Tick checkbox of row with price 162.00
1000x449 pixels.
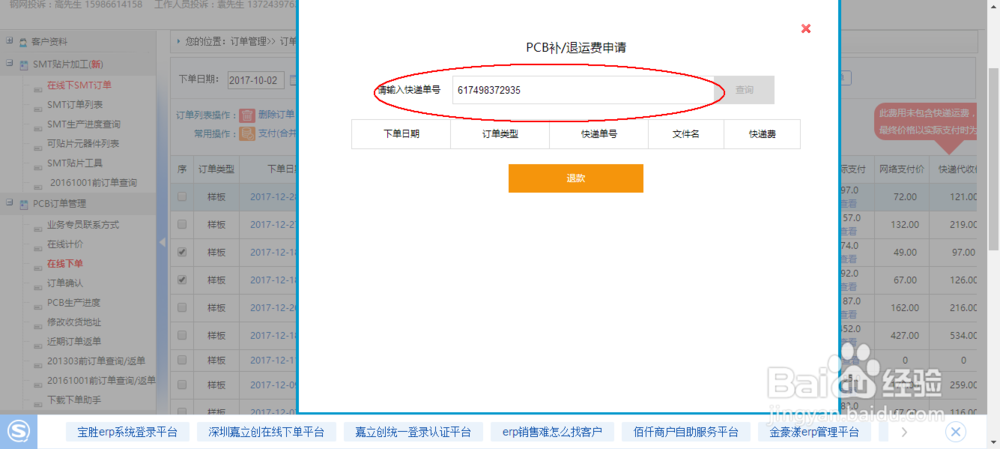pos(182,307)
